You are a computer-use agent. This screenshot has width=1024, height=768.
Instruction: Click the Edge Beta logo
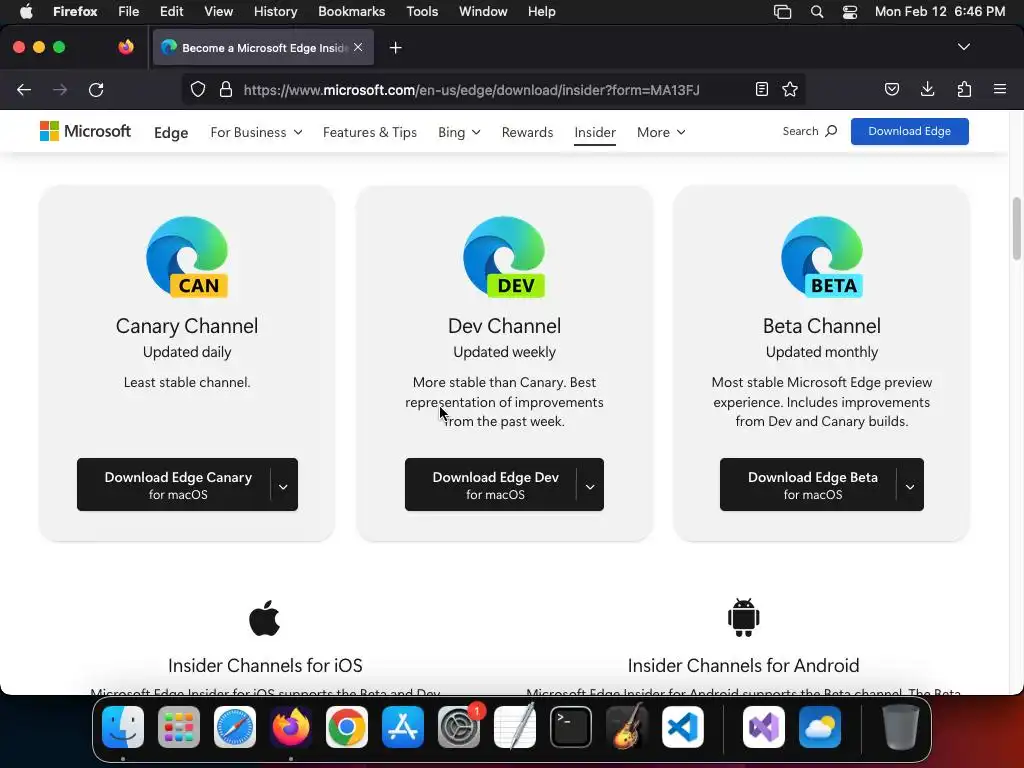pyautogui.click(x=822, y=257)
